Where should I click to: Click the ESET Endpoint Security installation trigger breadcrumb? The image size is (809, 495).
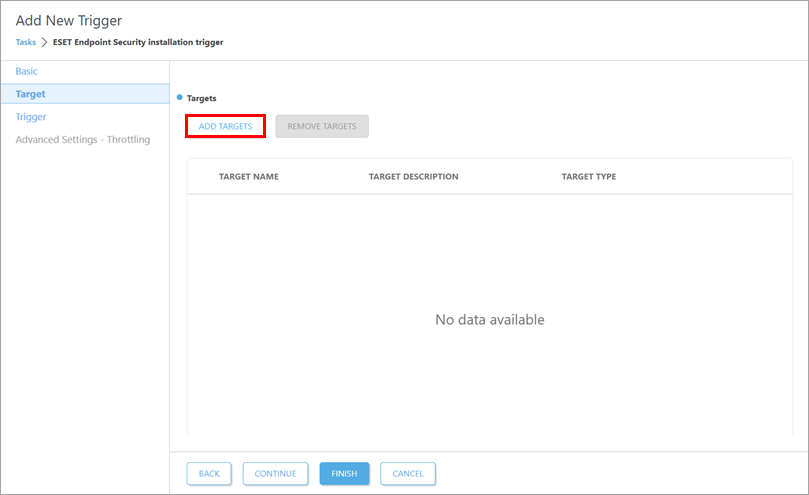point(138,42)
